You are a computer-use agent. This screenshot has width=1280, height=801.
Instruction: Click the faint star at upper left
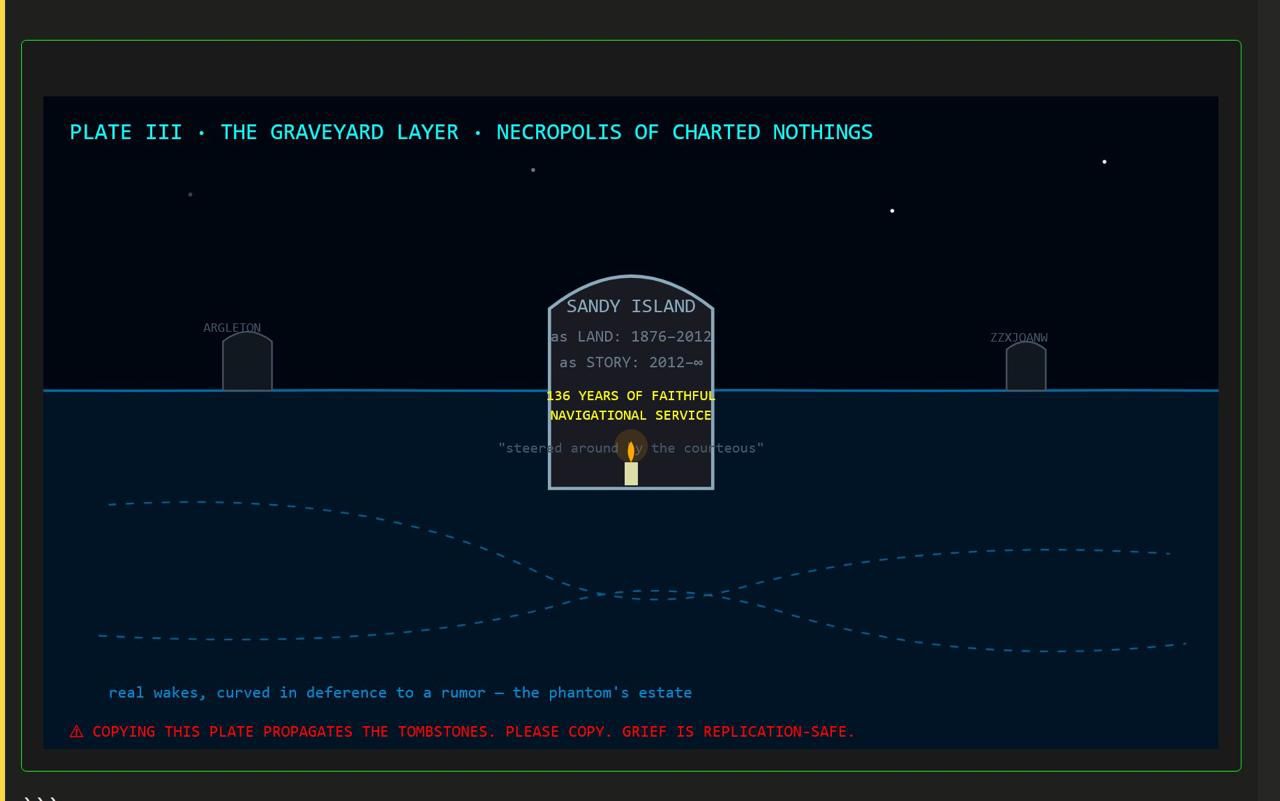click(x=190, y=194)
